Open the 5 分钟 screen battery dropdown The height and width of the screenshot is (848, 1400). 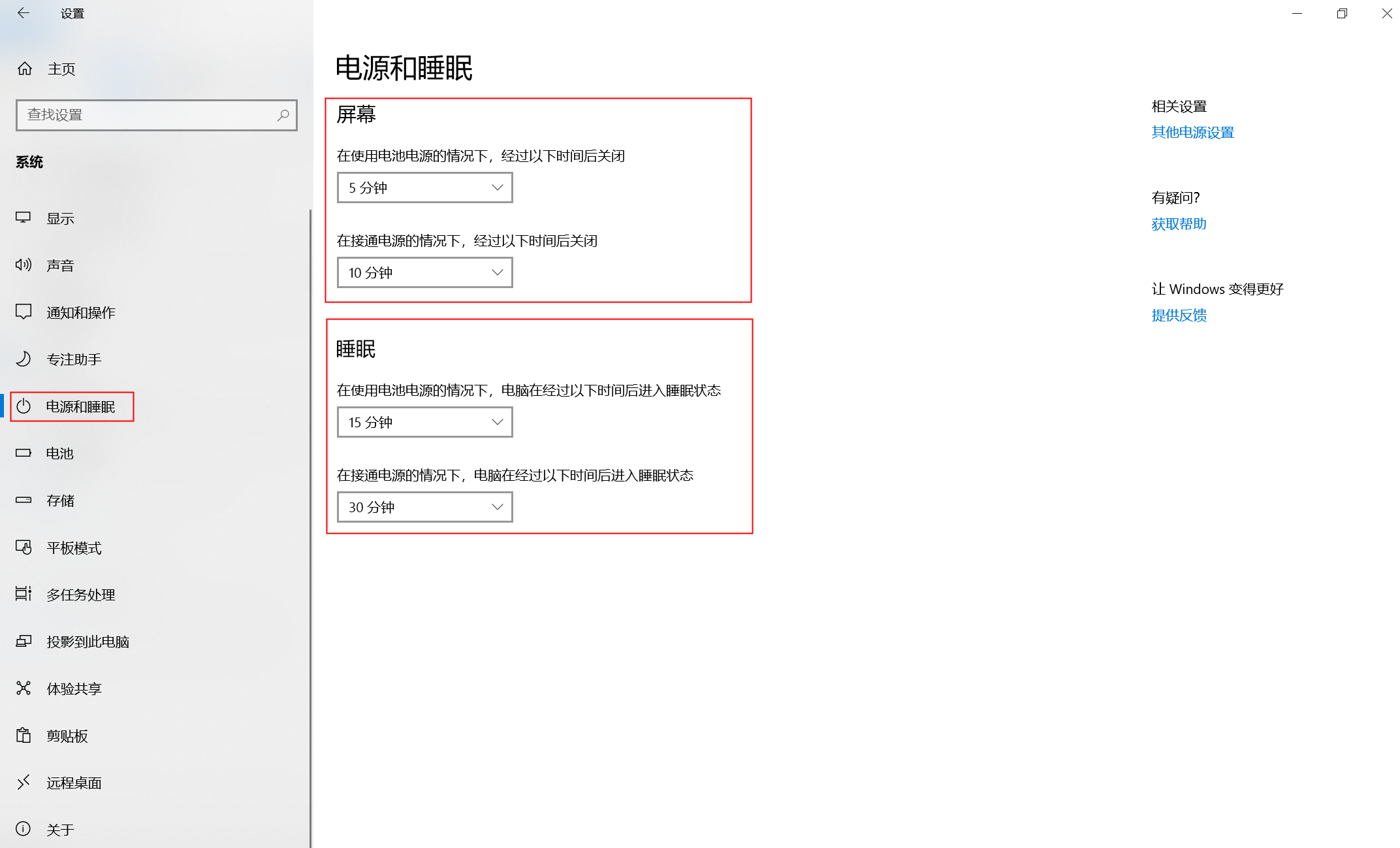(x=424, y=188)
